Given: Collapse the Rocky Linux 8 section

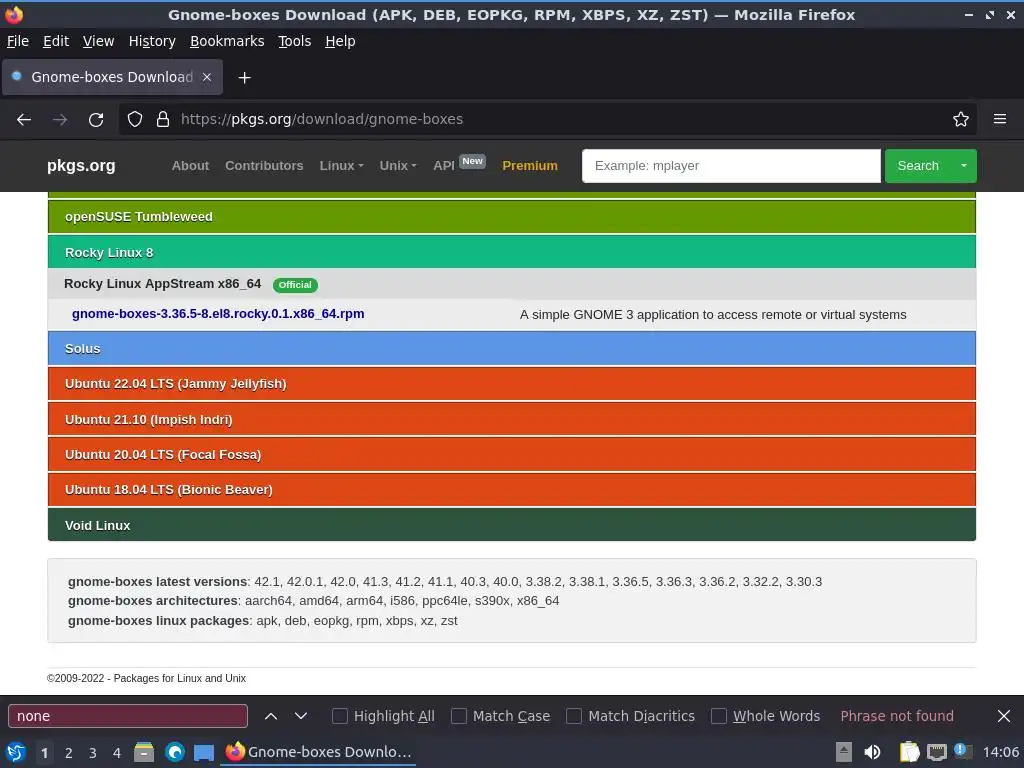Looking at the screenshot, I should (512, 252).
